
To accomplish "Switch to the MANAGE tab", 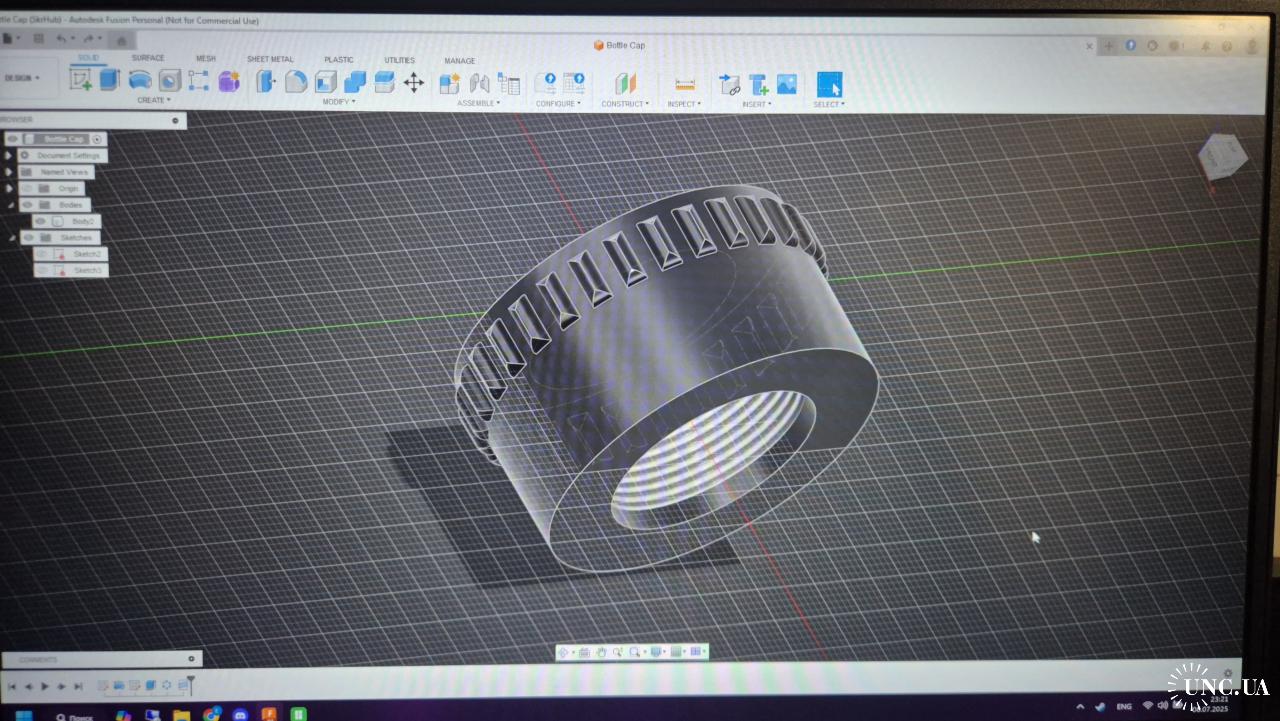I will [x=460, y=61].
